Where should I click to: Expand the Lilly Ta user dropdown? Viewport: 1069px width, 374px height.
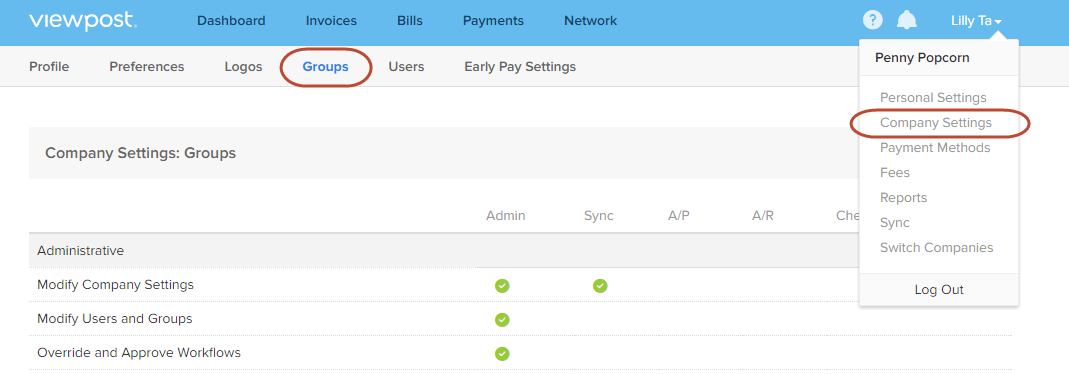tap(976, 21)
